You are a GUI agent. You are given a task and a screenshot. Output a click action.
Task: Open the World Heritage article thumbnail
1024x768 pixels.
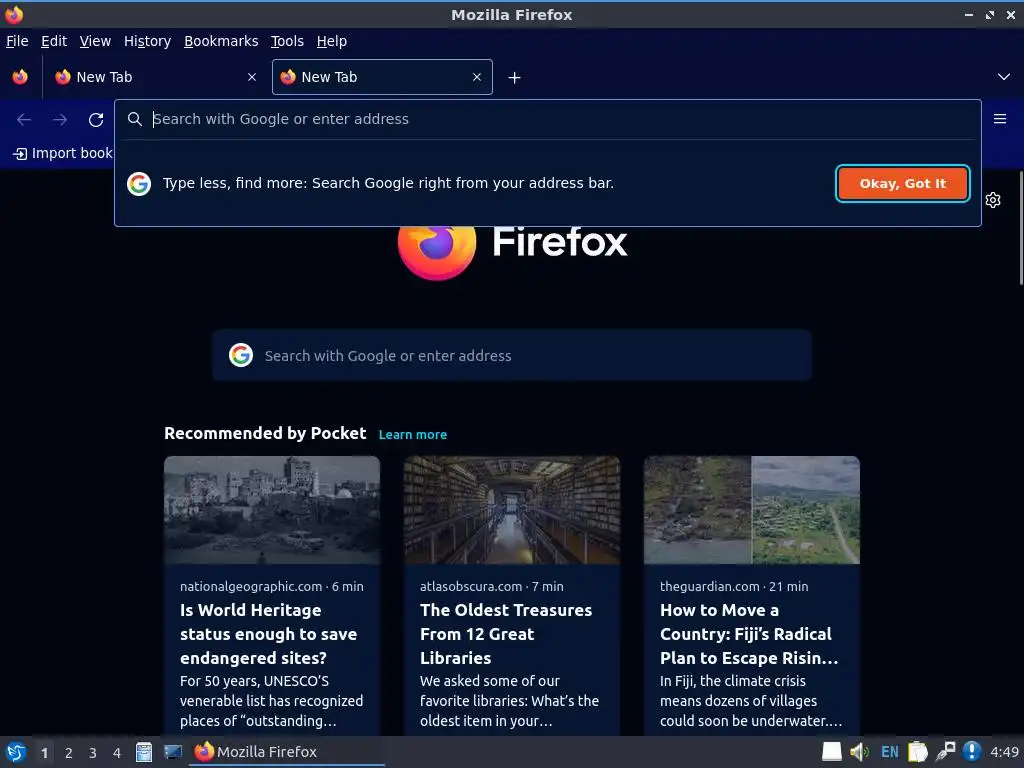click(x=272, y=510)
